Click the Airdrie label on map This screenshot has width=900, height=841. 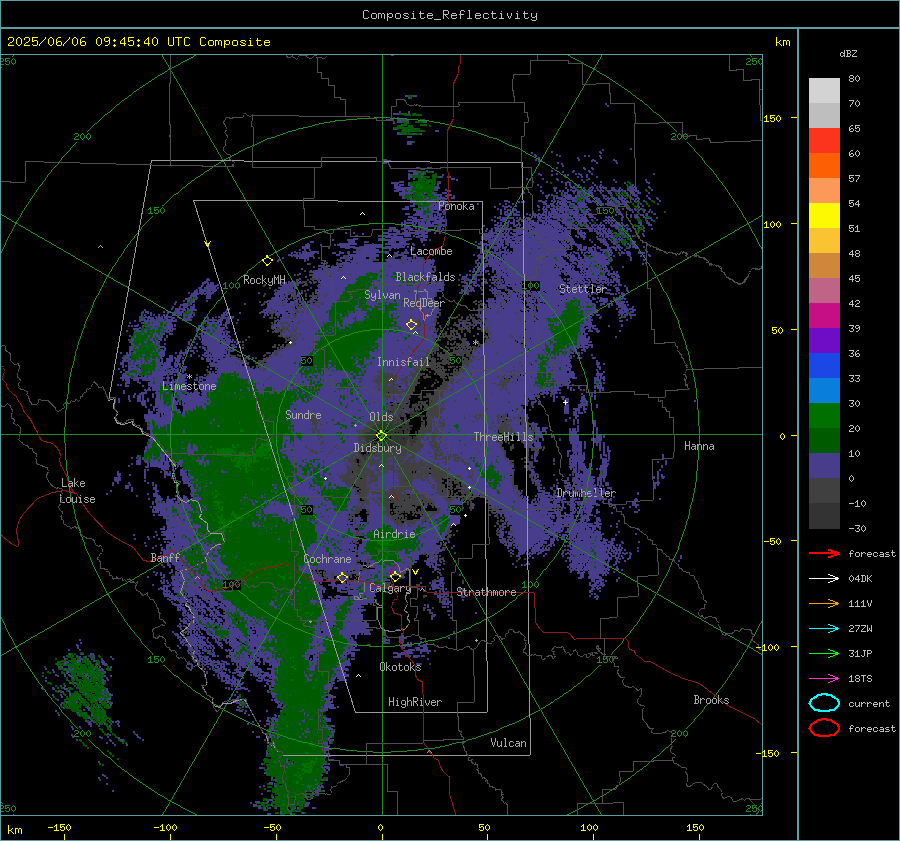click(394, 534)
